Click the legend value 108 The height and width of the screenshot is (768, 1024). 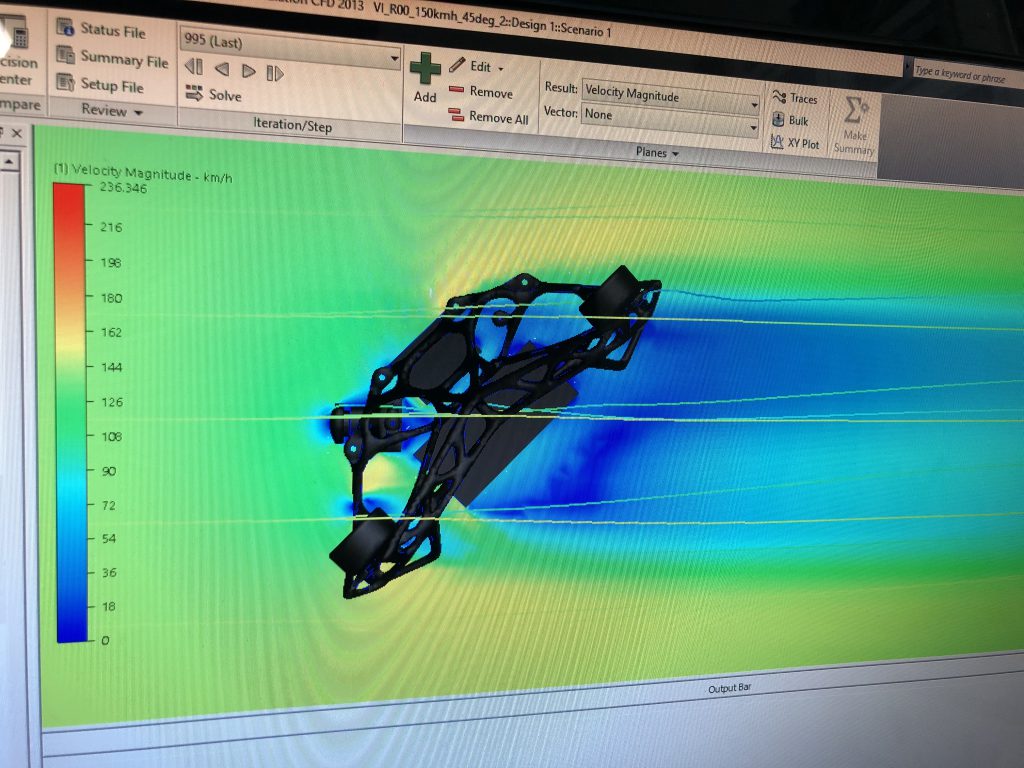112,436
